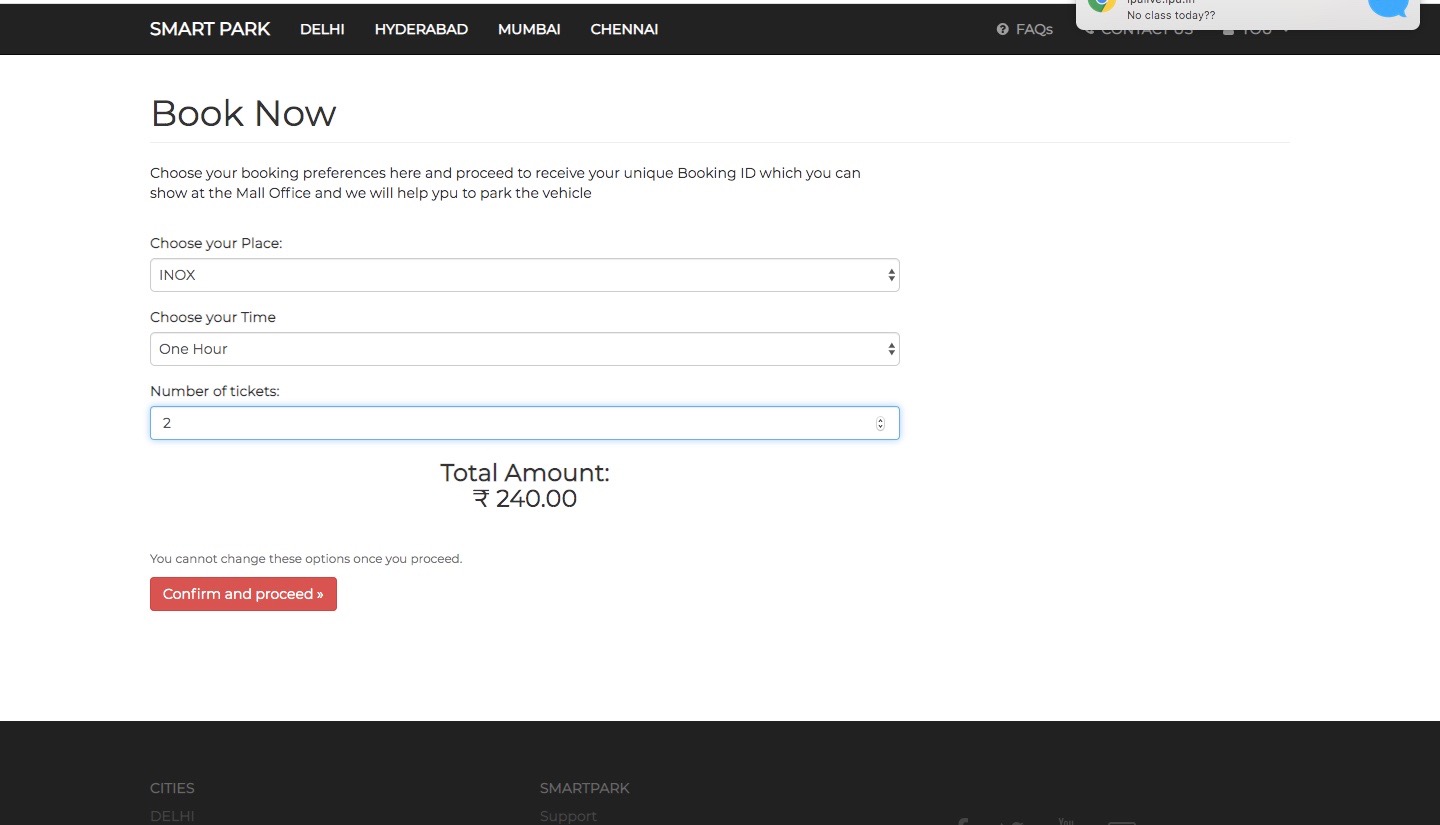Click the FAQs question mark icon
Image resolution: width=1440 pixels, height=825 pixels.
tap(1003, 29)
